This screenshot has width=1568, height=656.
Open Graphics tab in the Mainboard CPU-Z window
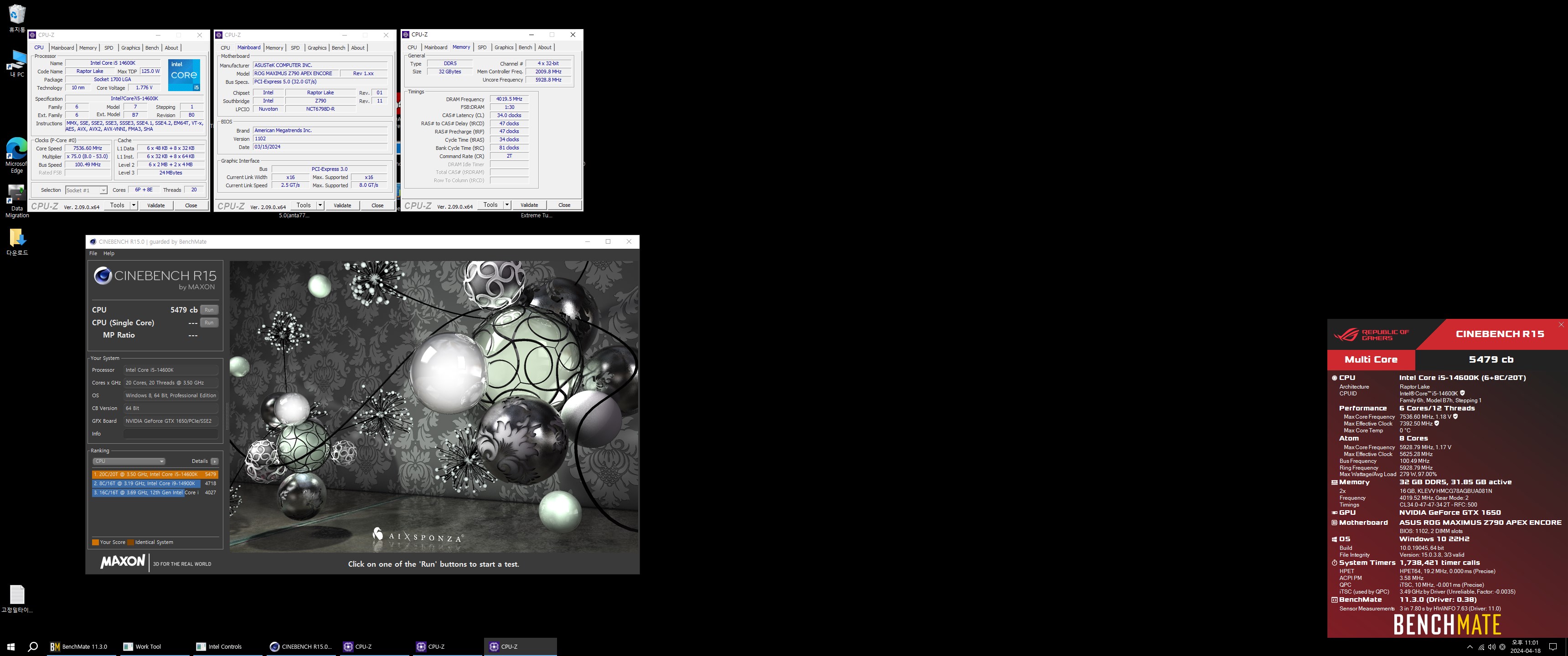click(x=317, y=47)
